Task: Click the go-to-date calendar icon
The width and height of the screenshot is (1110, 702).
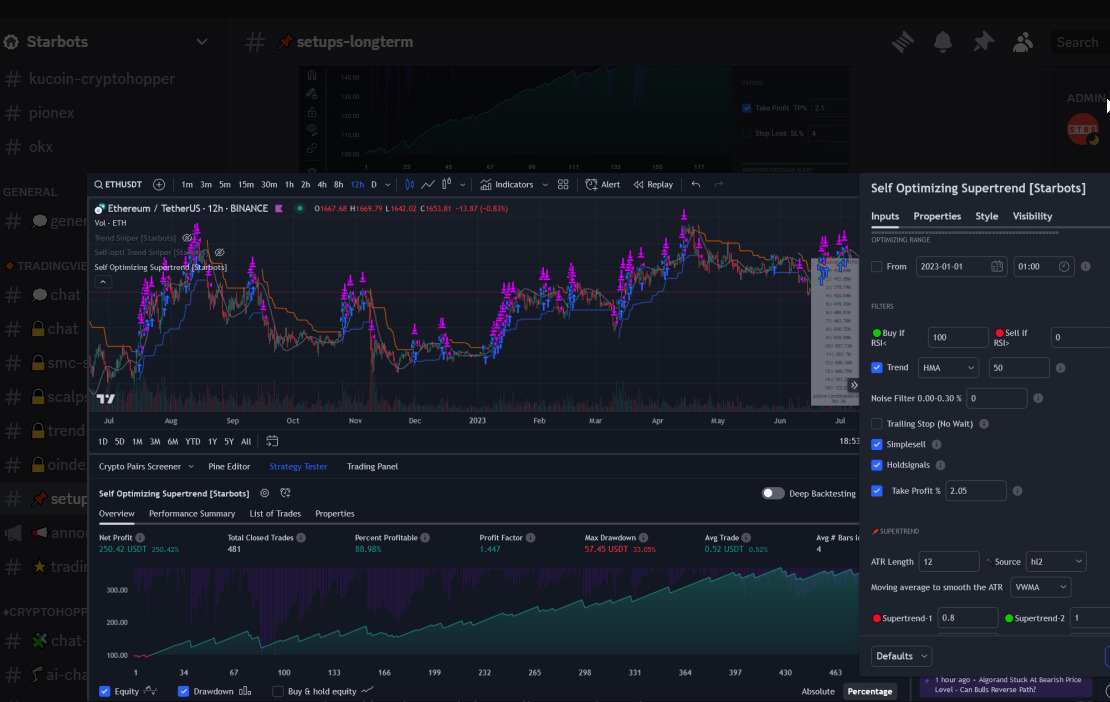Action: 272,441
